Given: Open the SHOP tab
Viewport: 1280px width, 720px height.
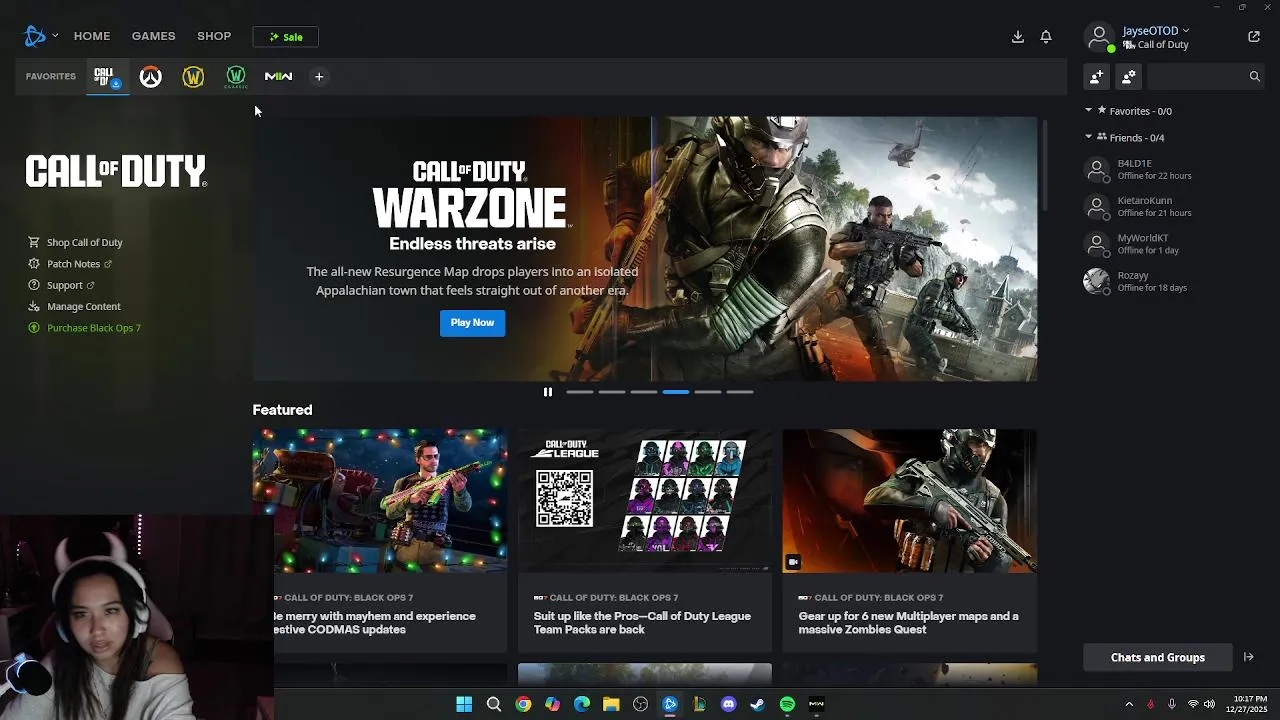Looking at the screenshot, I should pos(214,36).
